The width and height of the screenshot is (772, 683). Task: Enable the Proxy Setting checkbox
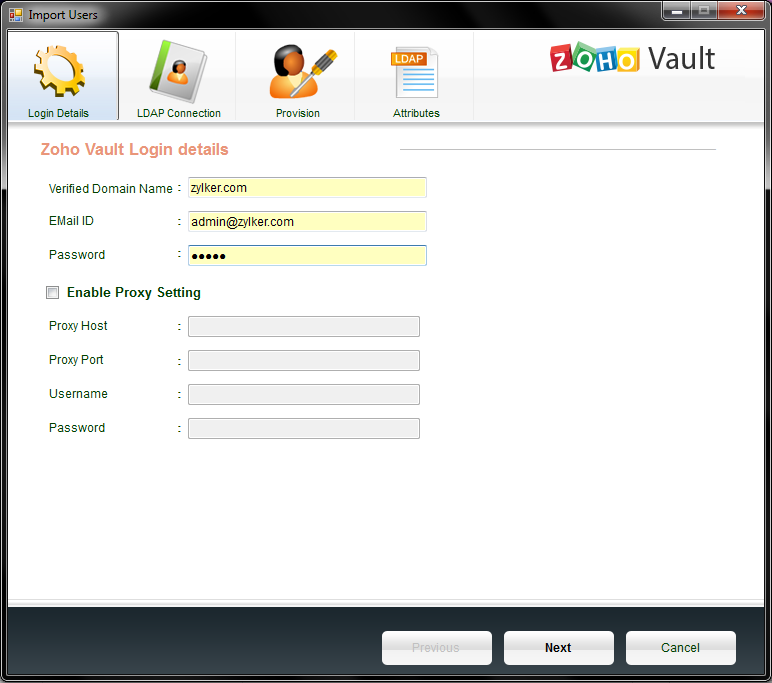coord(53,293)
